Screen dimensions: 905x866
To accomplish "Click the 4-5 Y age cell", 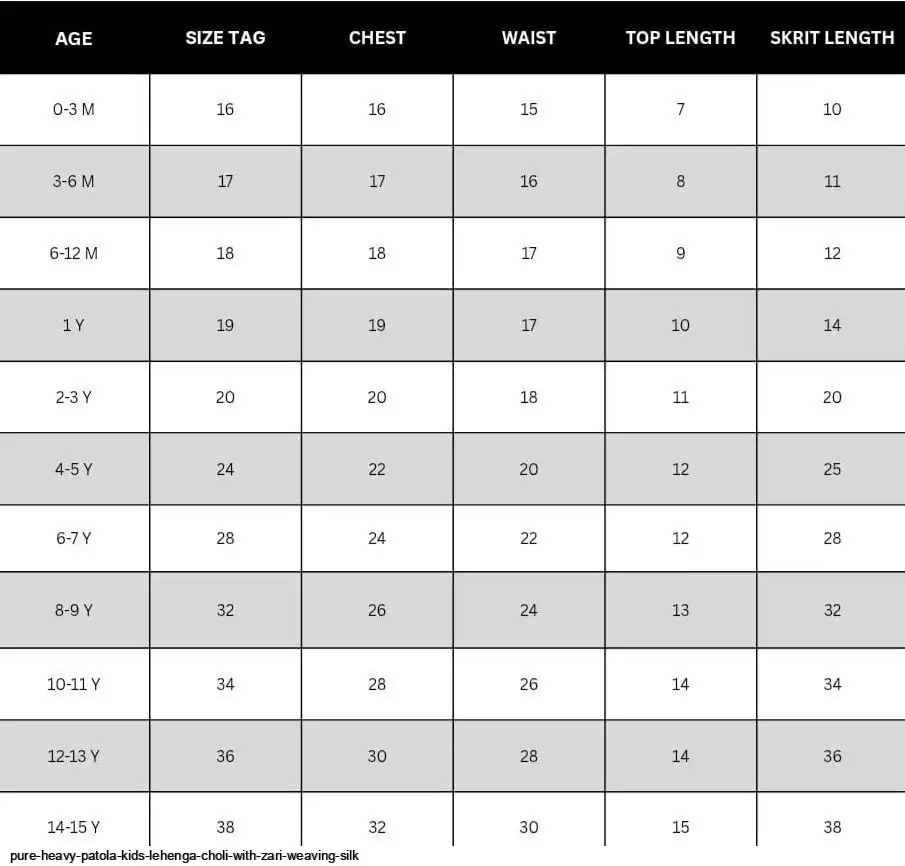I will tap(74, 469).
